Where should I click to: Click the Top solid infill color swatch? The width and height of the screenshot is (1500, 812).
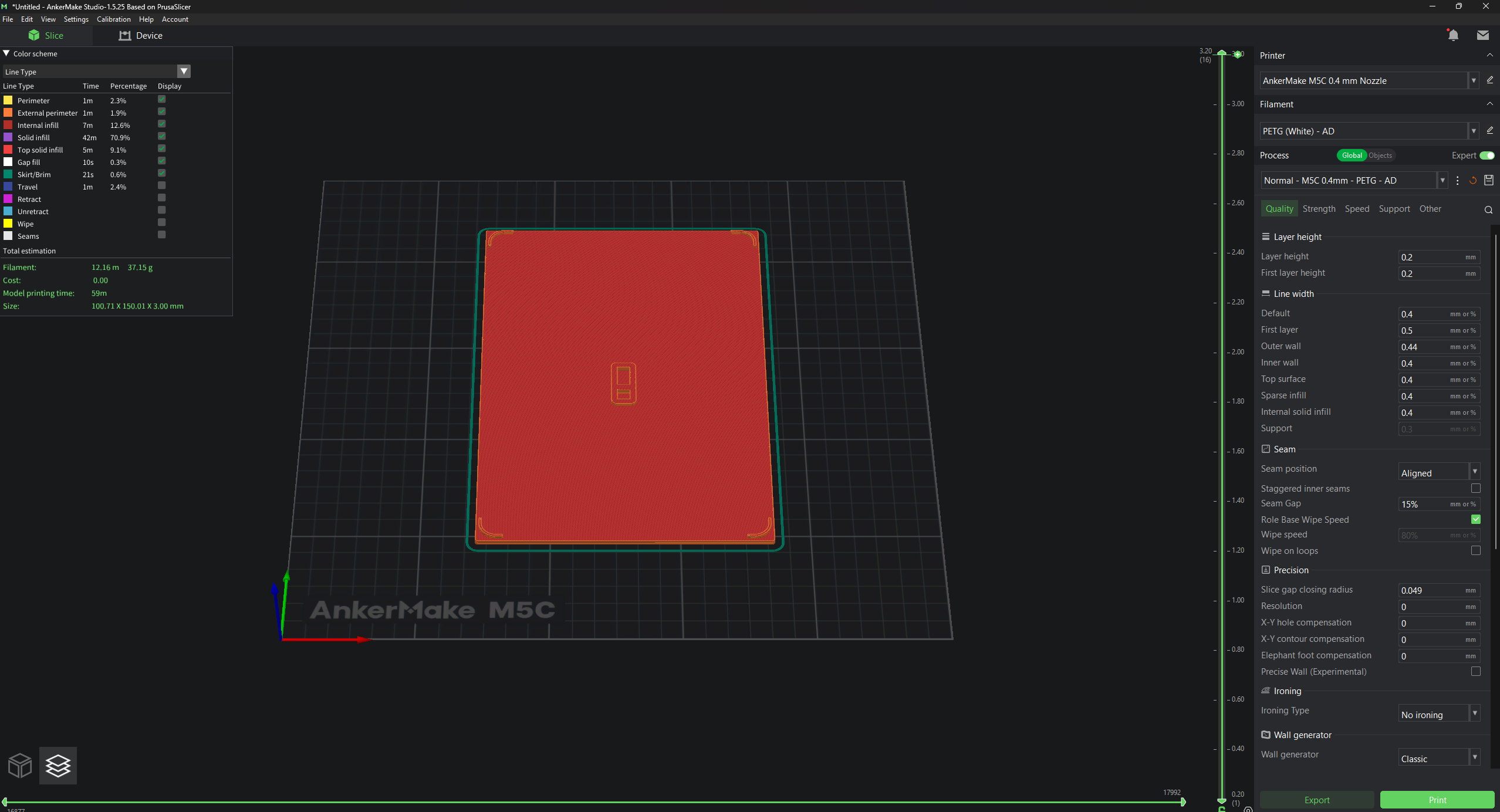[8, 150]
